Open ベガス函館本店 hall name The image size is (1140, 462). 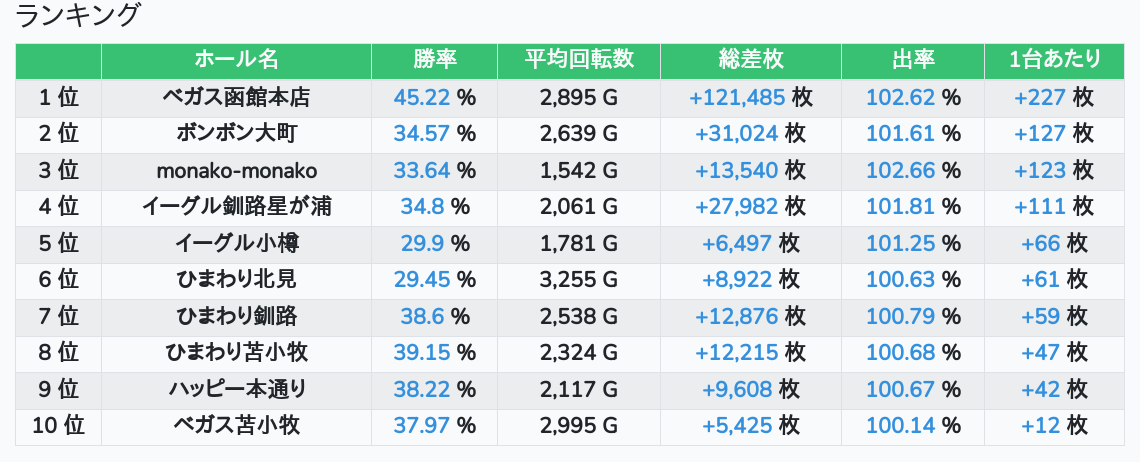[236, 97]
